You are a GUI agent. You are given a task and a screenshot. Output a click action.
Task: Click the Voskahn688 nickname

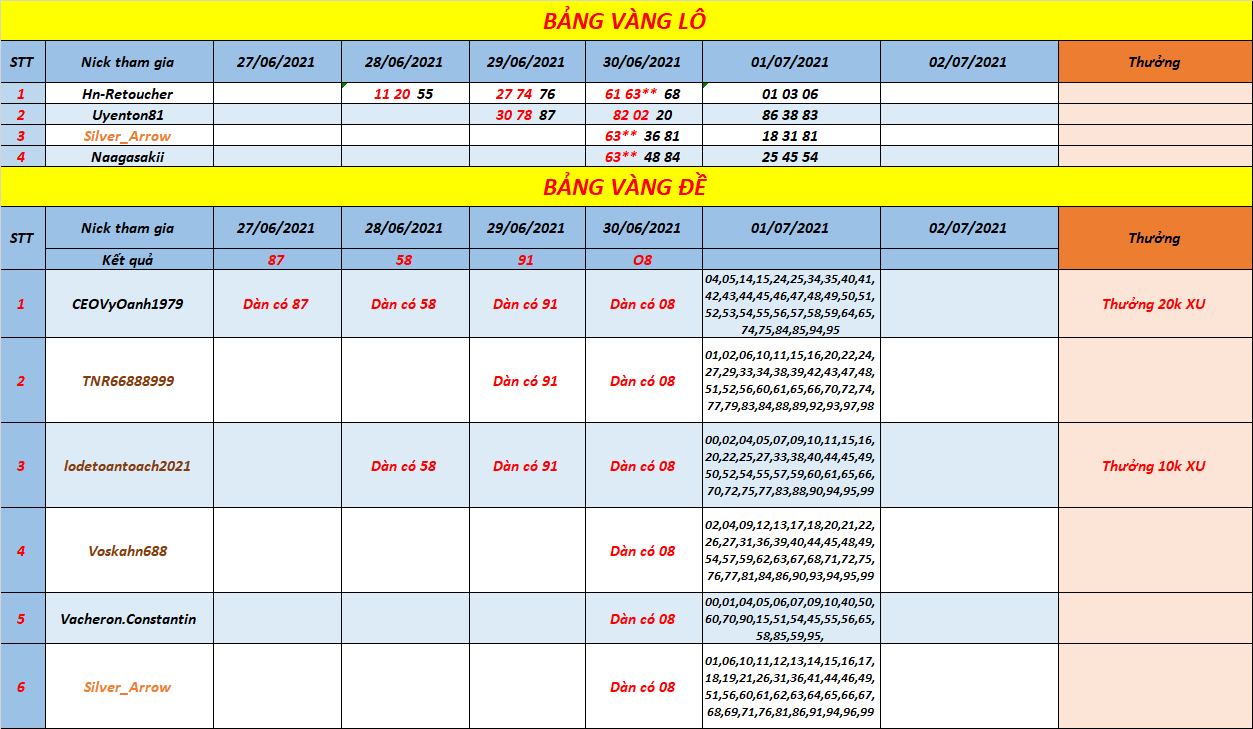(128, 551)
